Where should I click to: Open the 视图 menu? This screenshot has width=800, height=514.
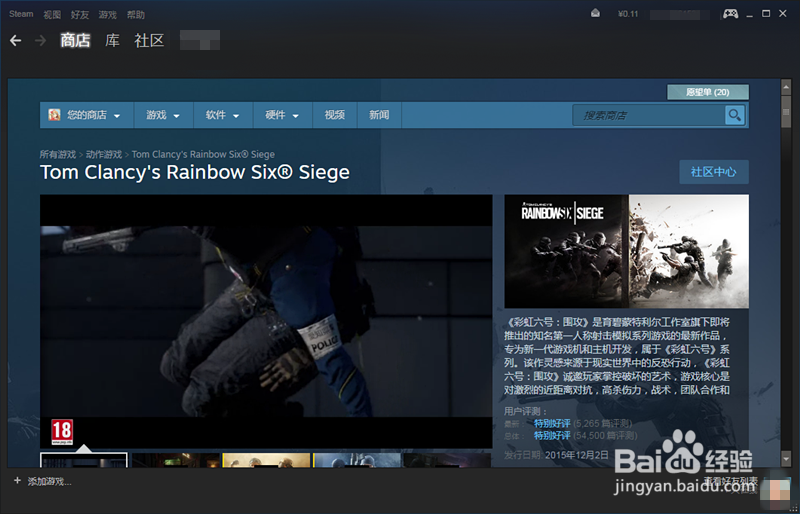pyautogui.click(x=52, y=15)
